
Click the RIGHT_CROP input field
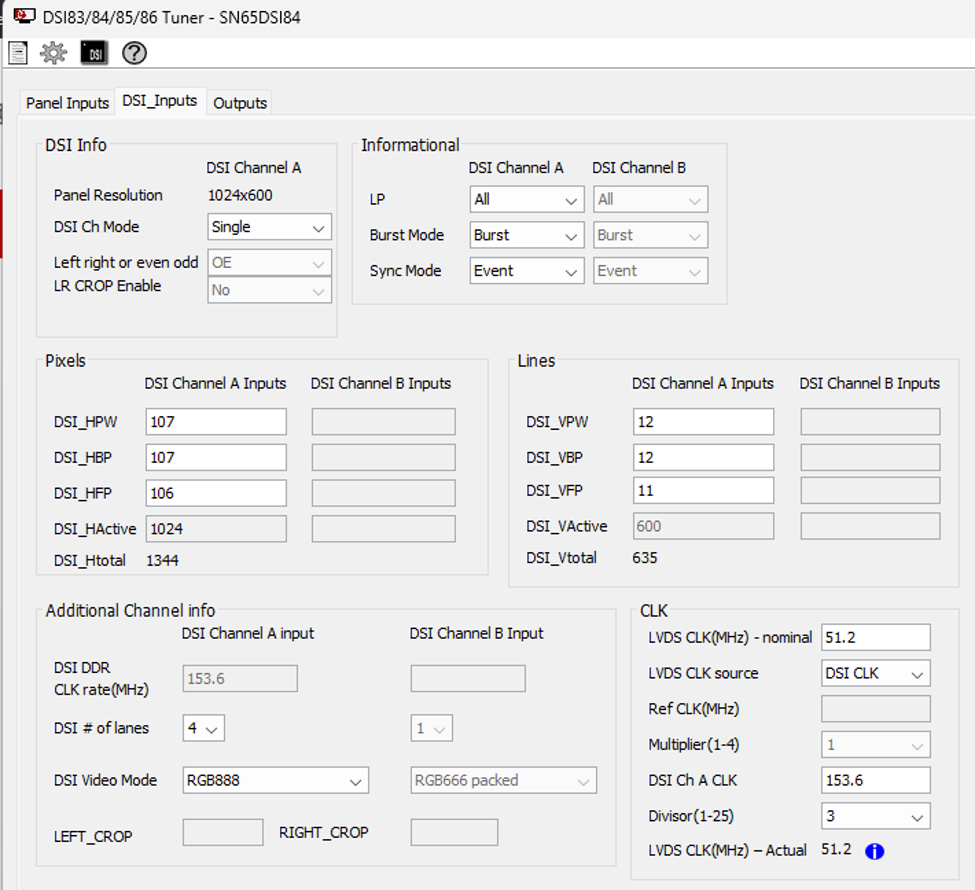coord(454,833)
